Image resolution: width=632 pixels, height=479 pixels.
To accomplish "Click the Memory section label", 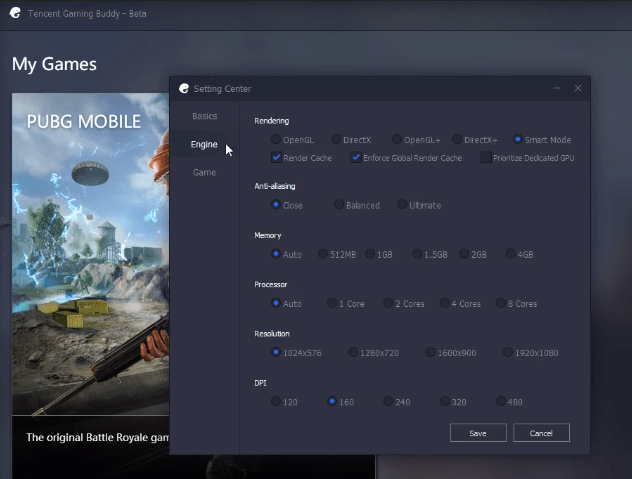I will (x=268, y=235).
